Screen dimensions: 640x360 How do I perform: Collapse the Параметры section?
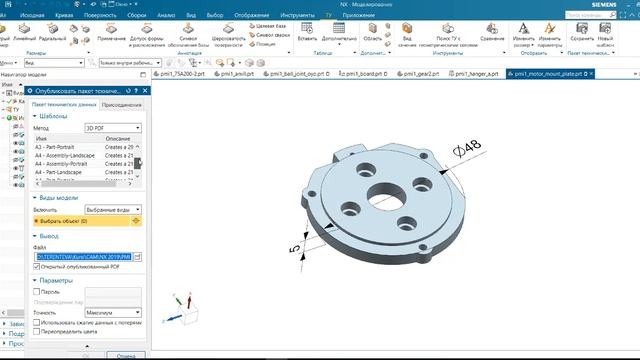(x=35, y=280)
